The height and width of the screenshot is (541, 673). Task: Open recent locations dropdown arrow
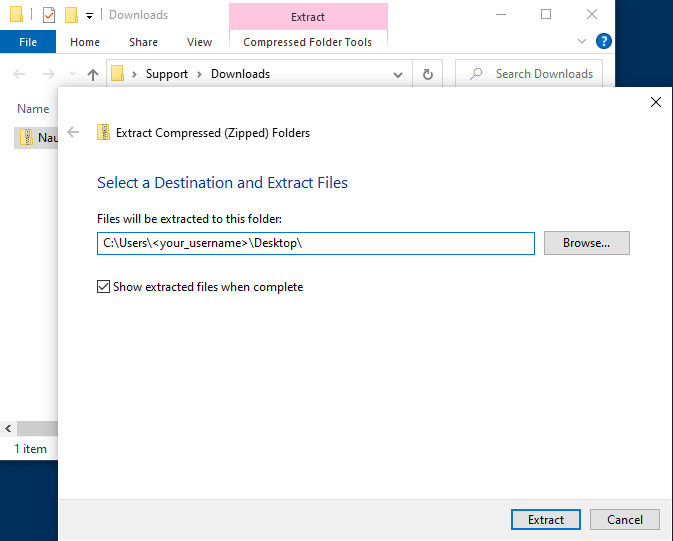pos(73,74)
